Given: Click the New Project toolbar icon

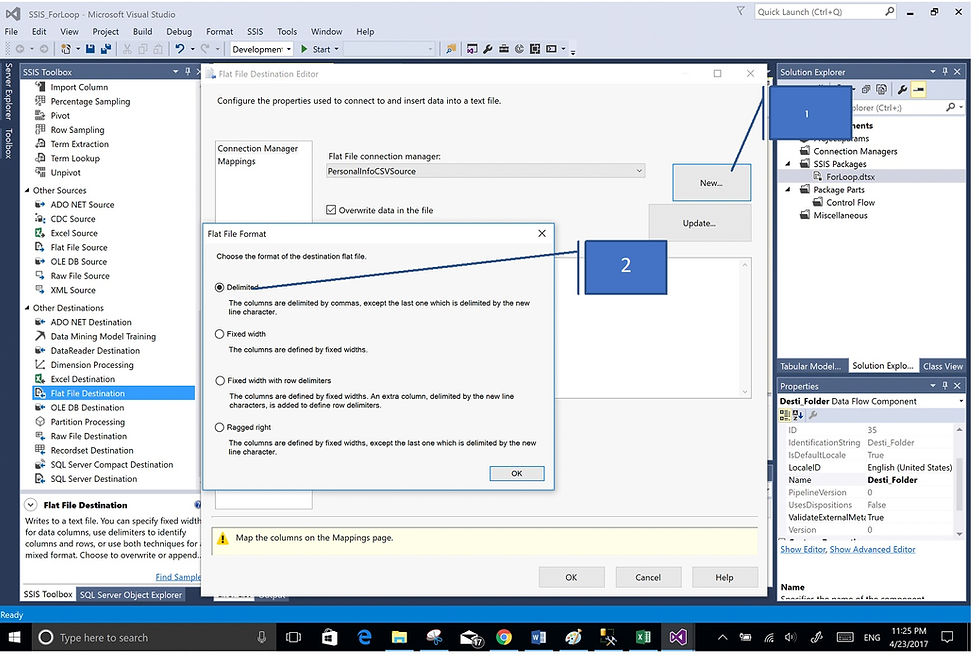Looking at the screenshot, I should [x=66, y=49].
